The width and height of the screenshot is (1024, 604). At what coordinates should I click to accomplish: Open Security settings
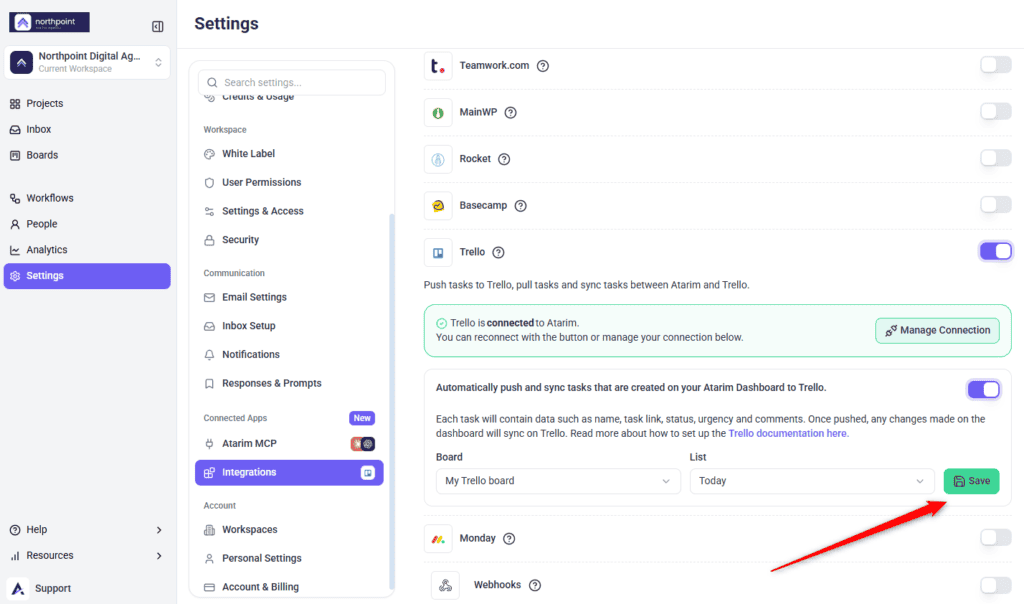coord(240,240)
